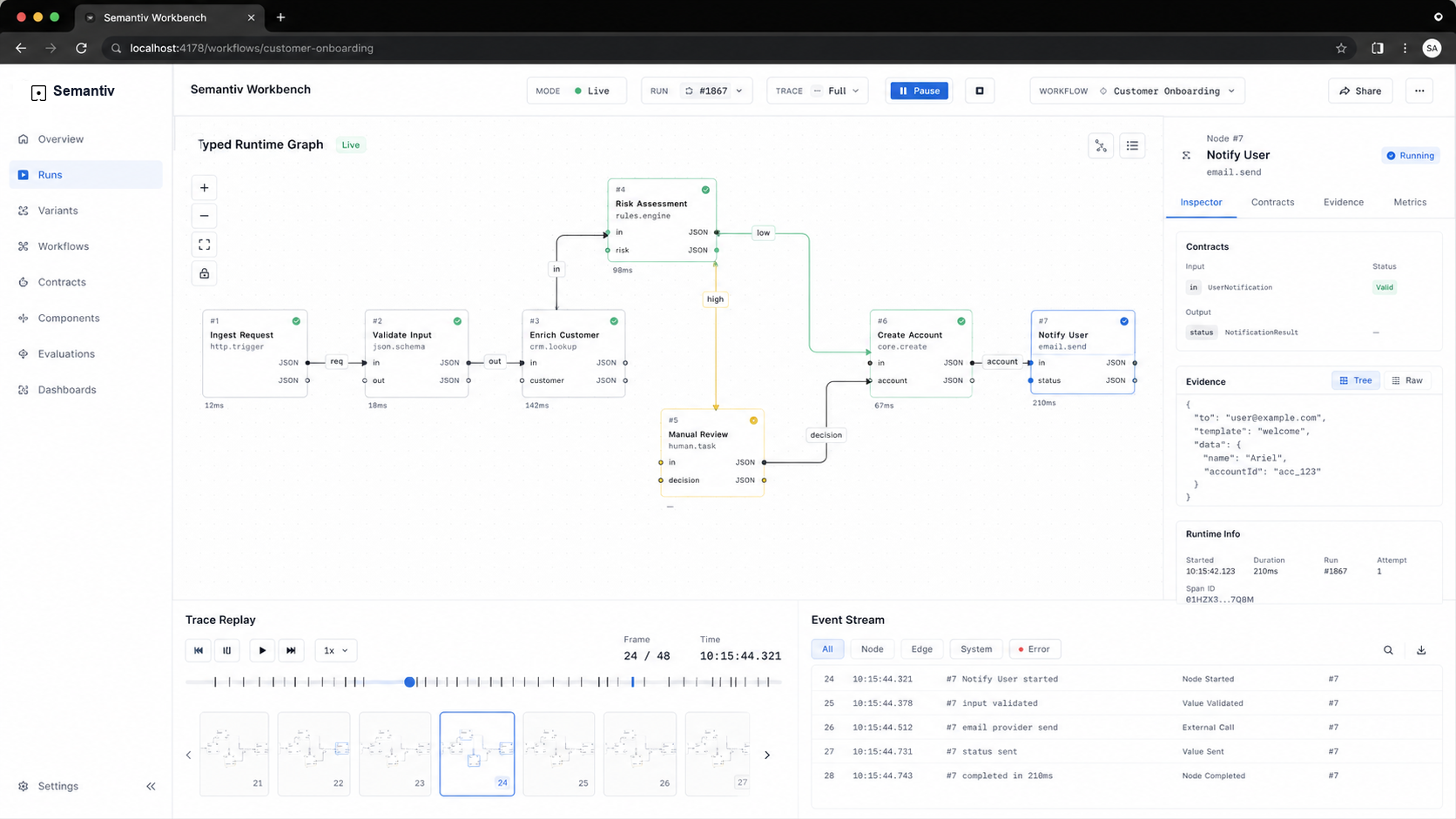
Task: Open Evaluations section
Action: pos(85,354)
